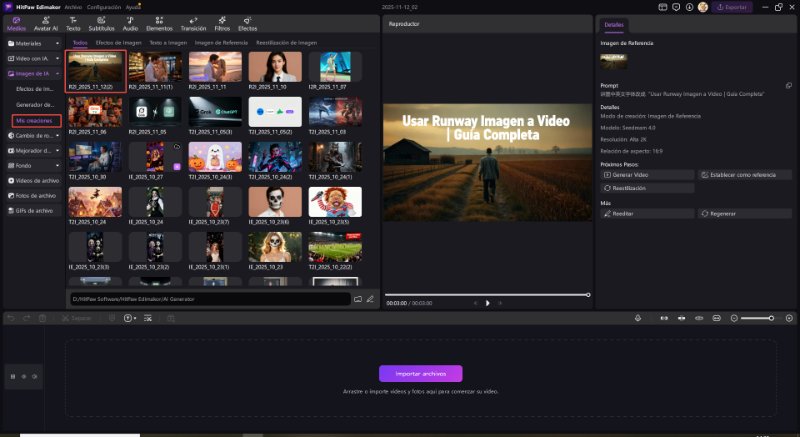800x437 pixels.
Task: Click the zoom-out minus icon on timeline
Action: tap(735, 318)
